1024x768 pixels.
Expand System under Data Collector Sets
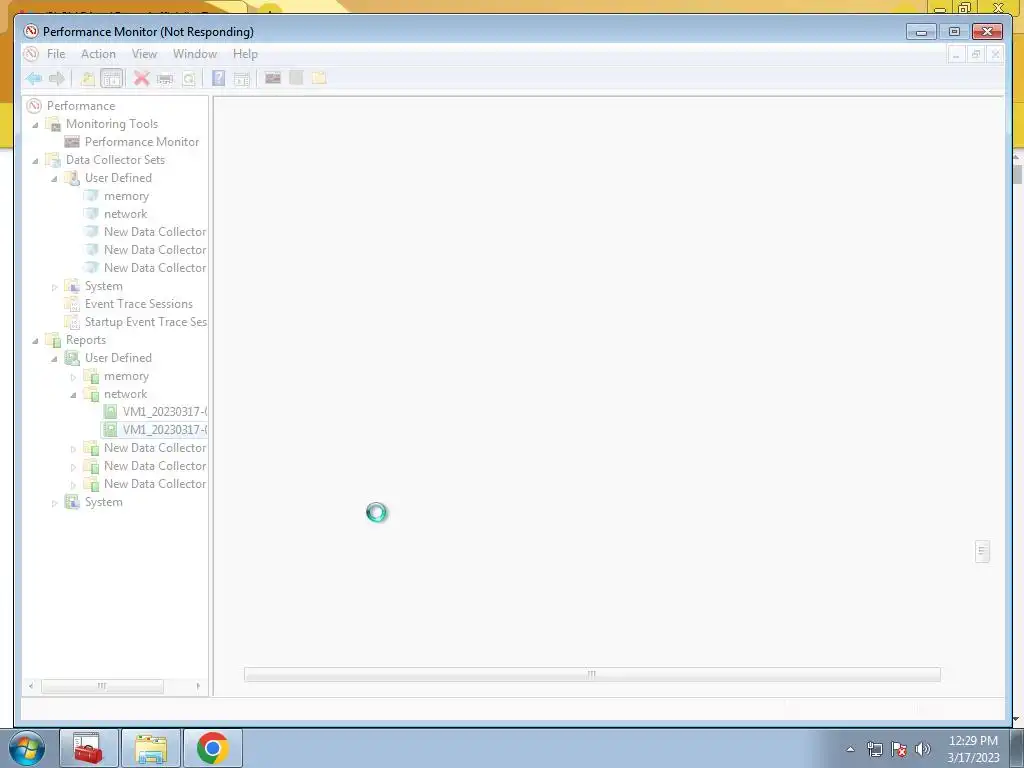[x=55, y=287]
